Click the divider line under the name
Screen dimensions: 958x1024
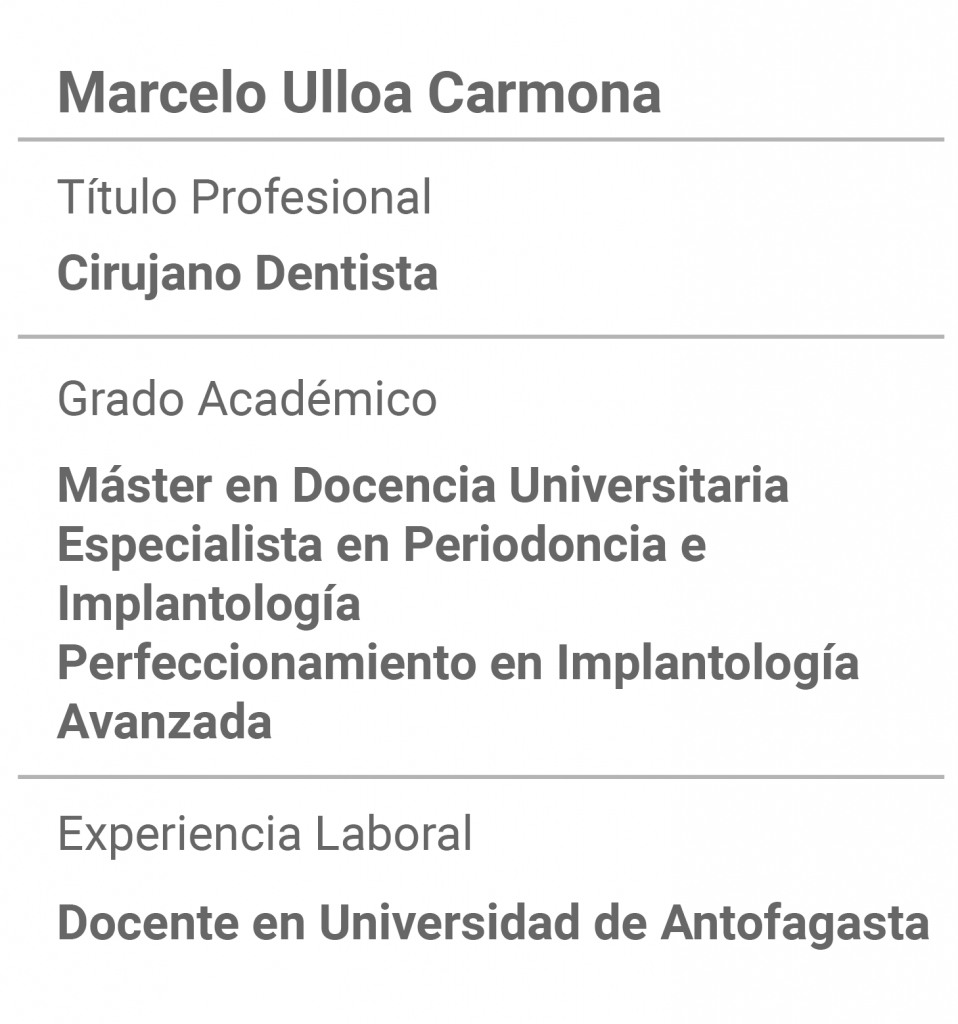click(x=481, y=139)
